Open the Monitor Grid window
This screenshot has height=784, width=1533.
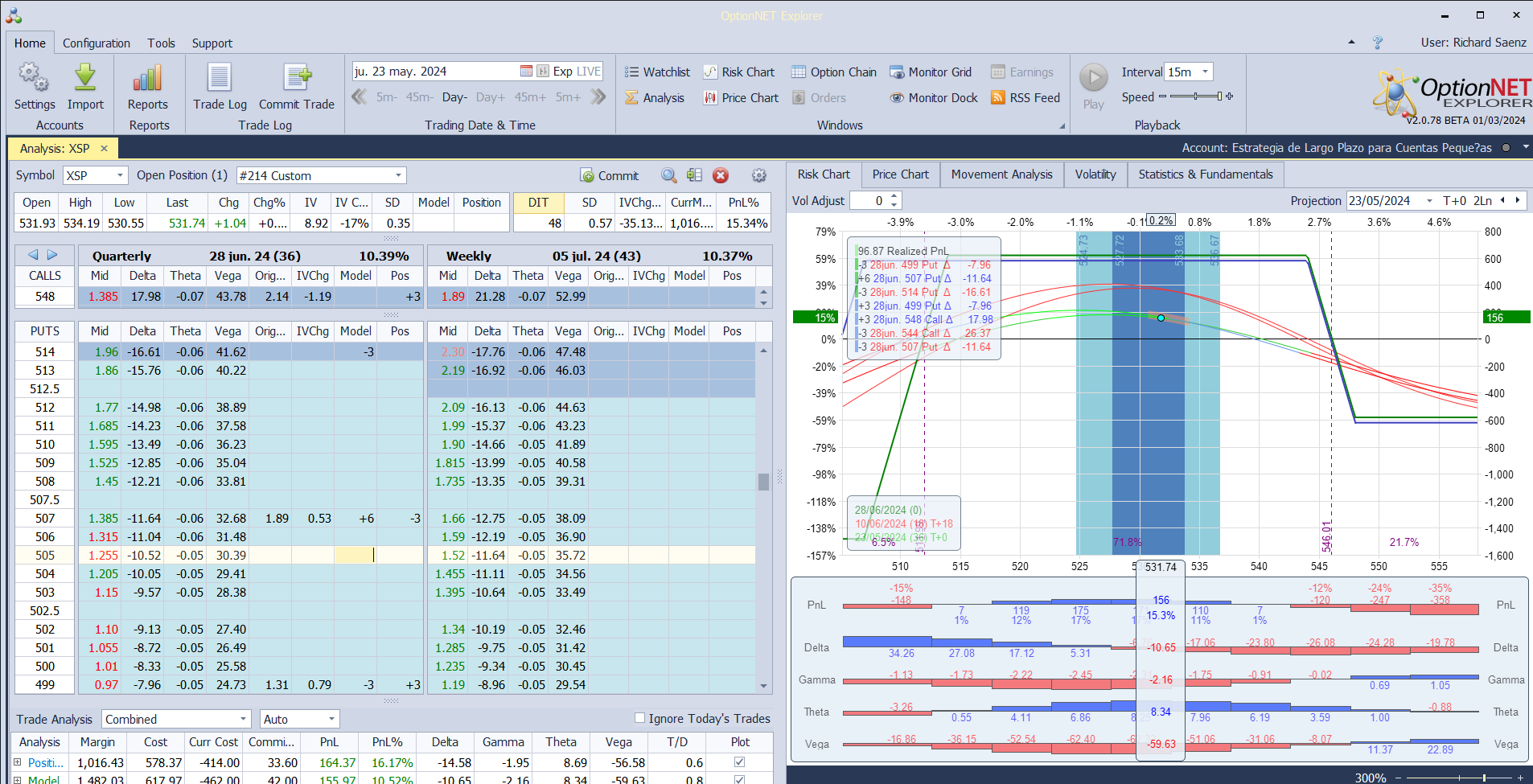[x=931, y=72]
